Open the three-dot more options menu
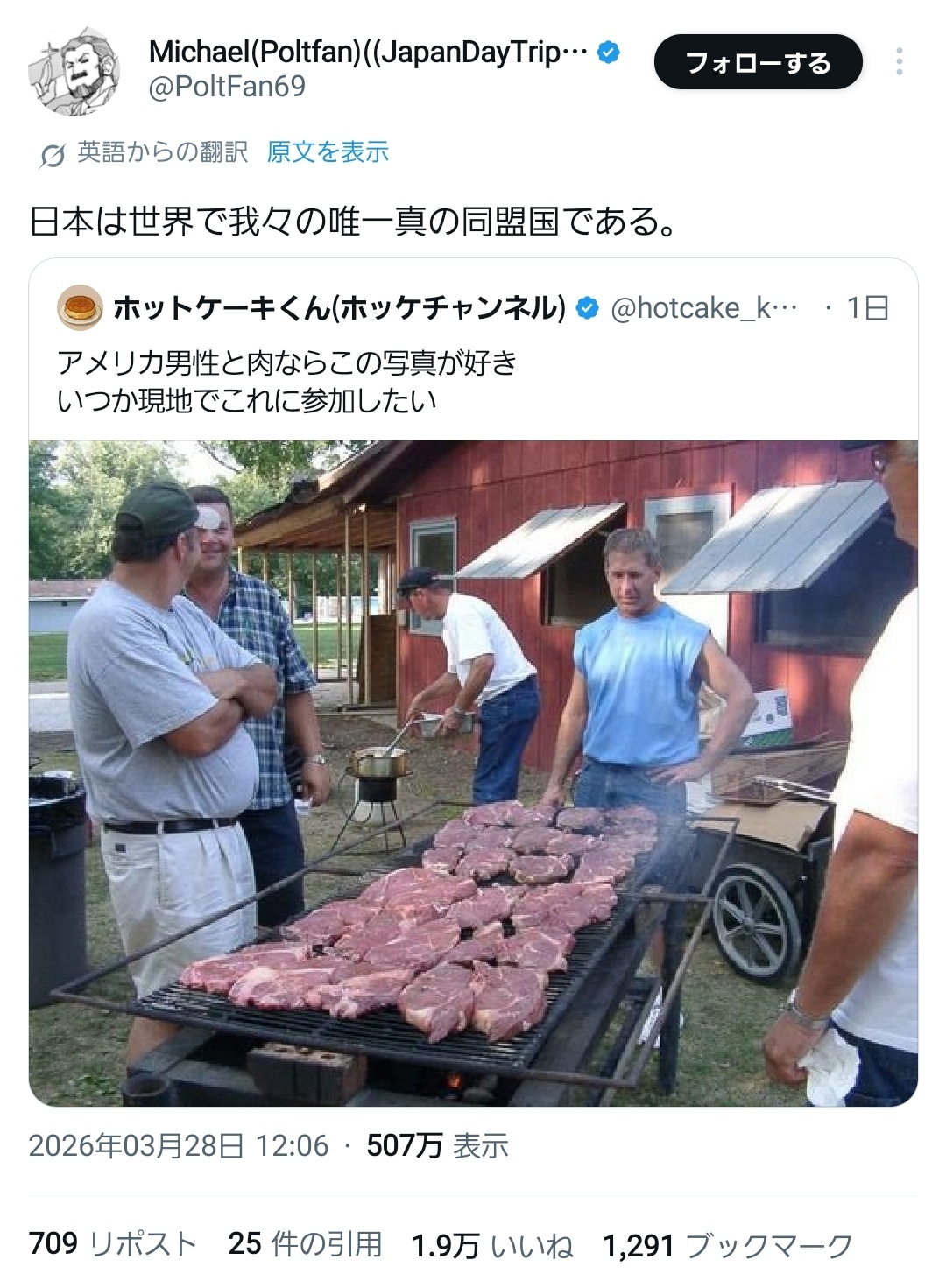The image size is (946, 1288). pyautogui.click(x=899, y=62)
